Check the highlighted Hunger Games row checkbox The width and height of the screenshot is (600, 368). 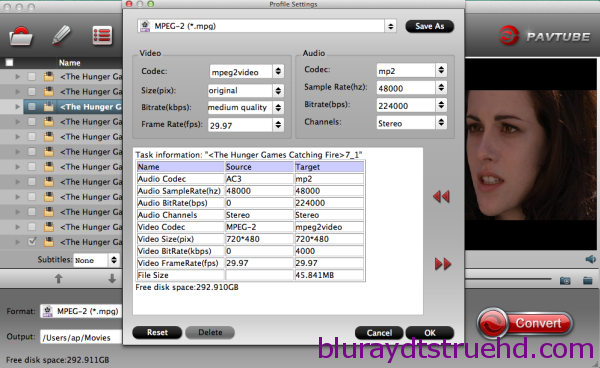pos(32,107)
